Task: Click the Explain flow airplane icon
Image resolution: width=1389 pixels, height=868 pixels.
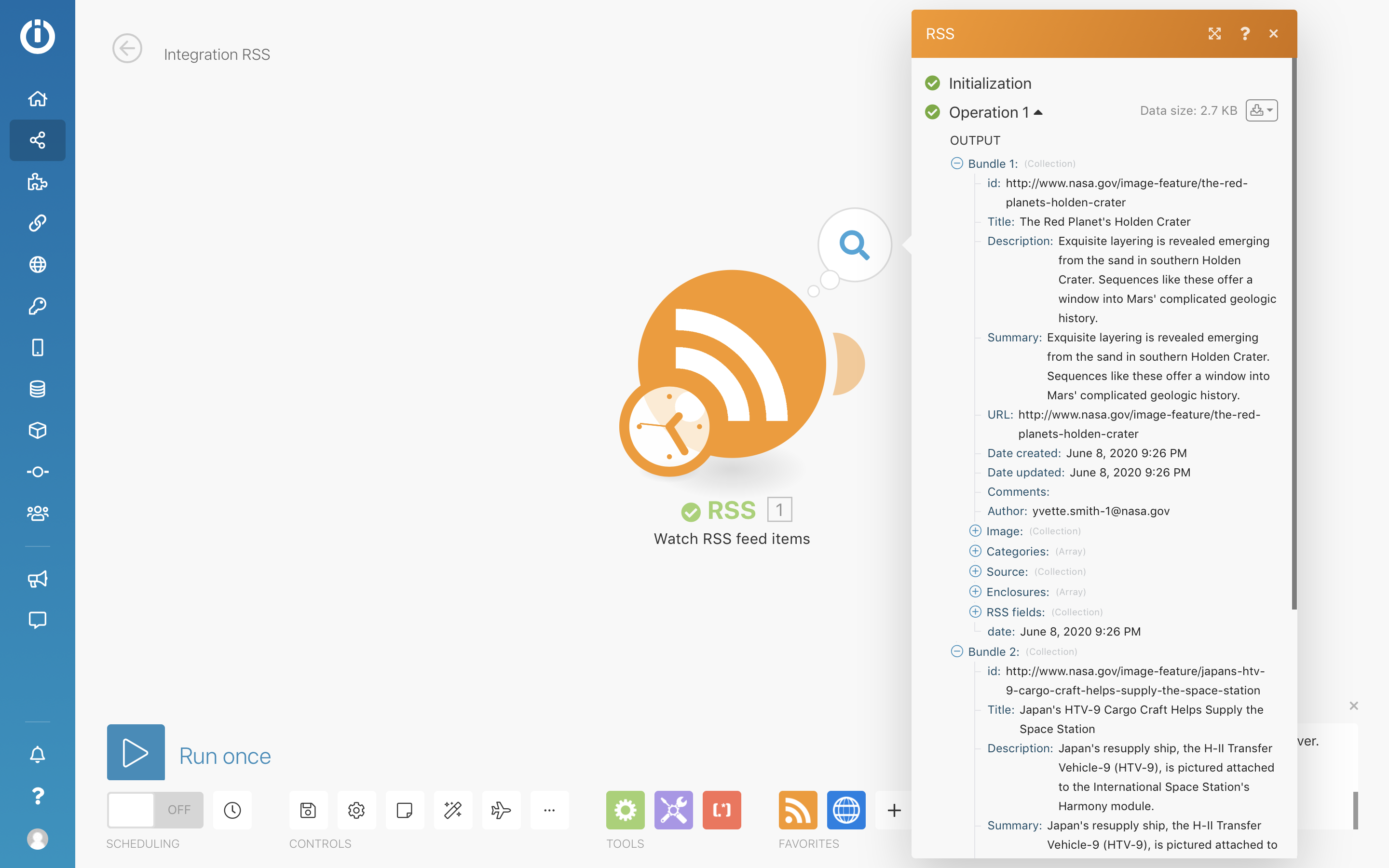Action: coord(501,810)
